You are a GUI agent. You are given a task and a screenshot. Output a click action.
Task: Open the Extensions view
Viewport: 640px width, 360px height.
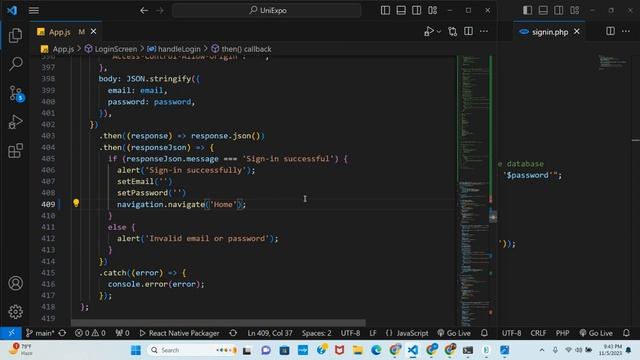click(x=16, y=151)
